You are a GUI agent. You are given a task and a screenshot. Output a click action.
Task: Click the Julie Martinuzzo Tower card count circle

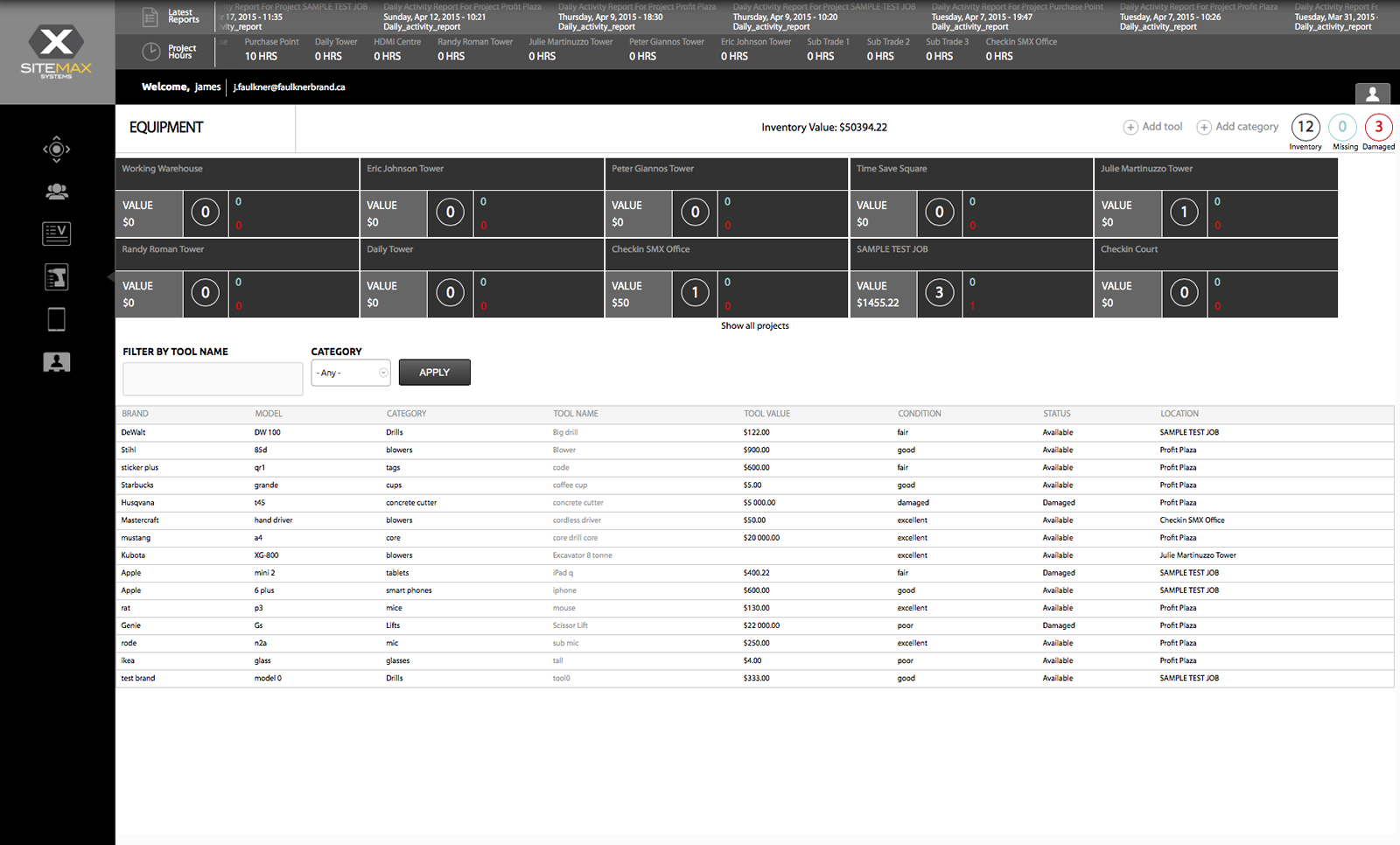[x=1185, y=212]
